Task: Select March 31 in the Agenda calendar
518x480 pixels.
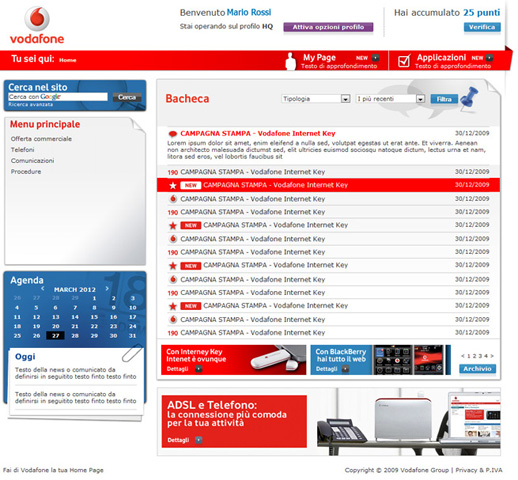Action: tap(133, 336)
